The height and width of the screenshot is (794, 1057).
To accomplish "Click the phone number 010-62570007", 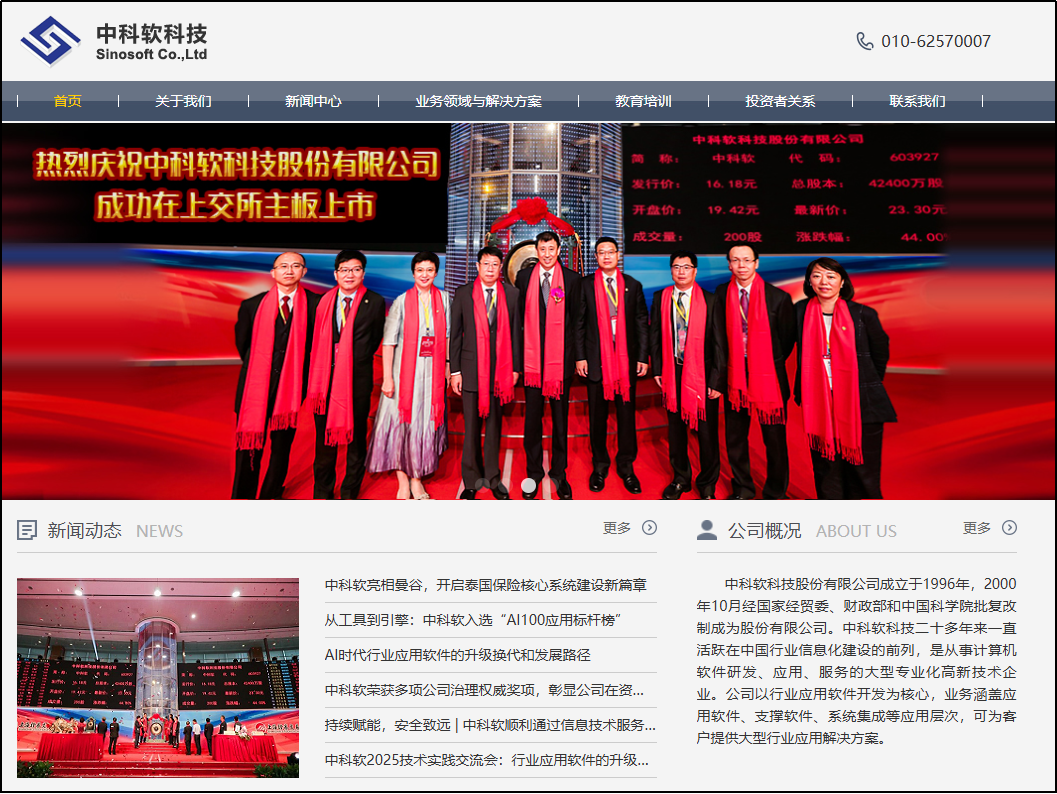I will (x=936, y=41).
